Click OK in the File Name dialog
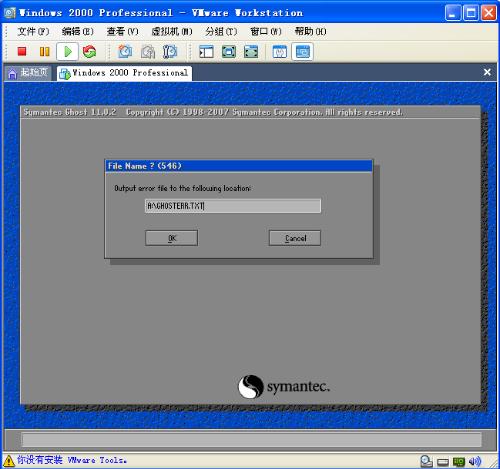This screenshot has height=469, width=500. 171,238
